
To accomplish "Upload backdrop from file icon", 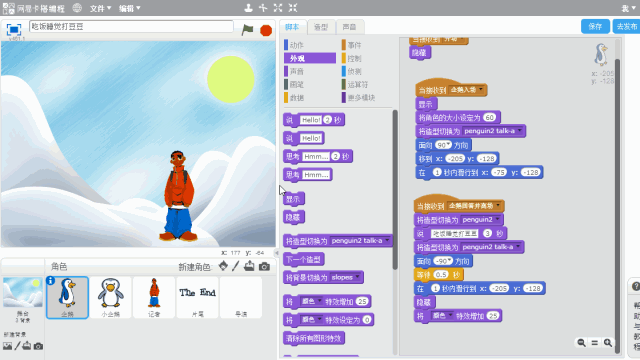I will coord(27,346).
